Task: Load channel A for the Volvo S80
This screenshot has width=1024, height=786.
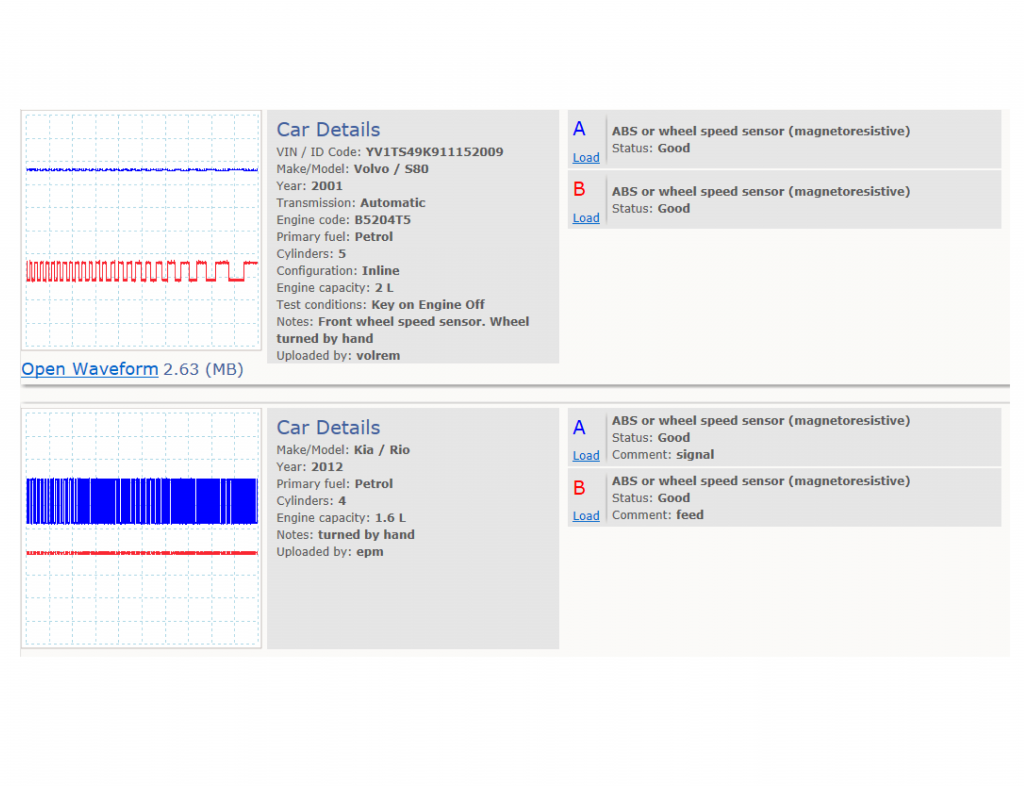Action: tap(586, 158)
